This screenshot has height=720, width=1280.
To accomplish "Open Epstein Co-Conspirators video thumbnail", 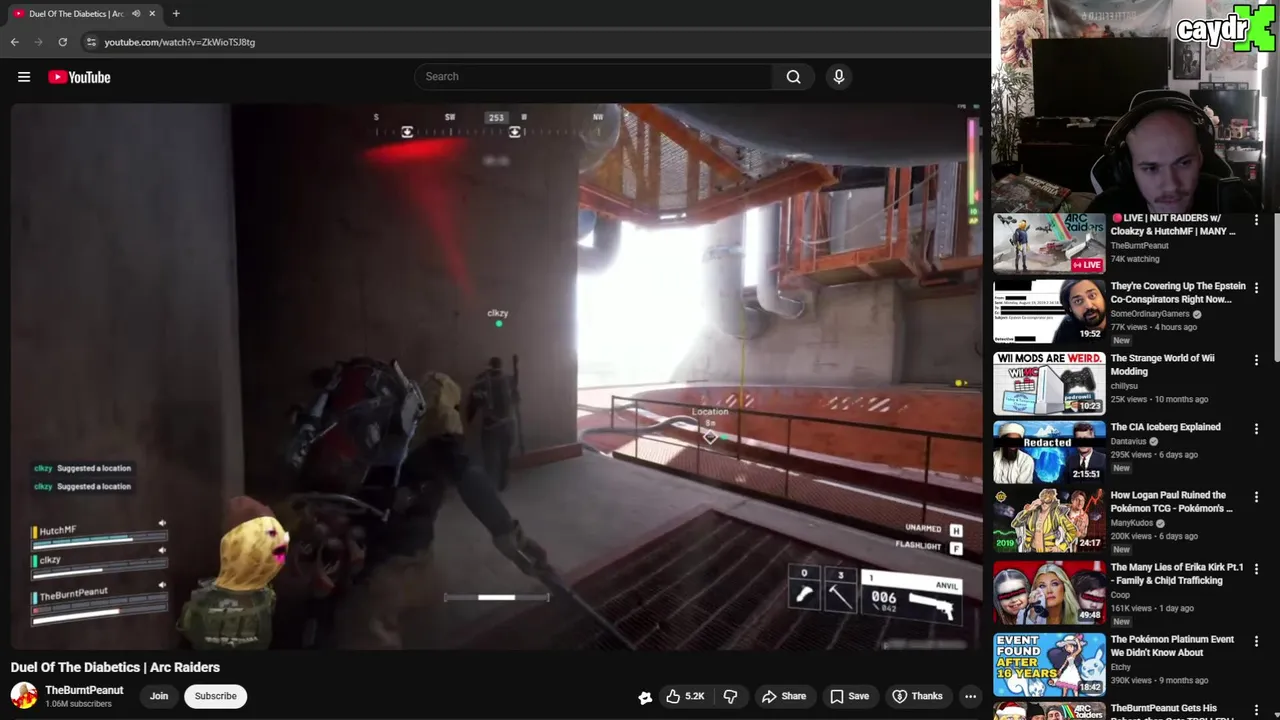I will 1049,312.
